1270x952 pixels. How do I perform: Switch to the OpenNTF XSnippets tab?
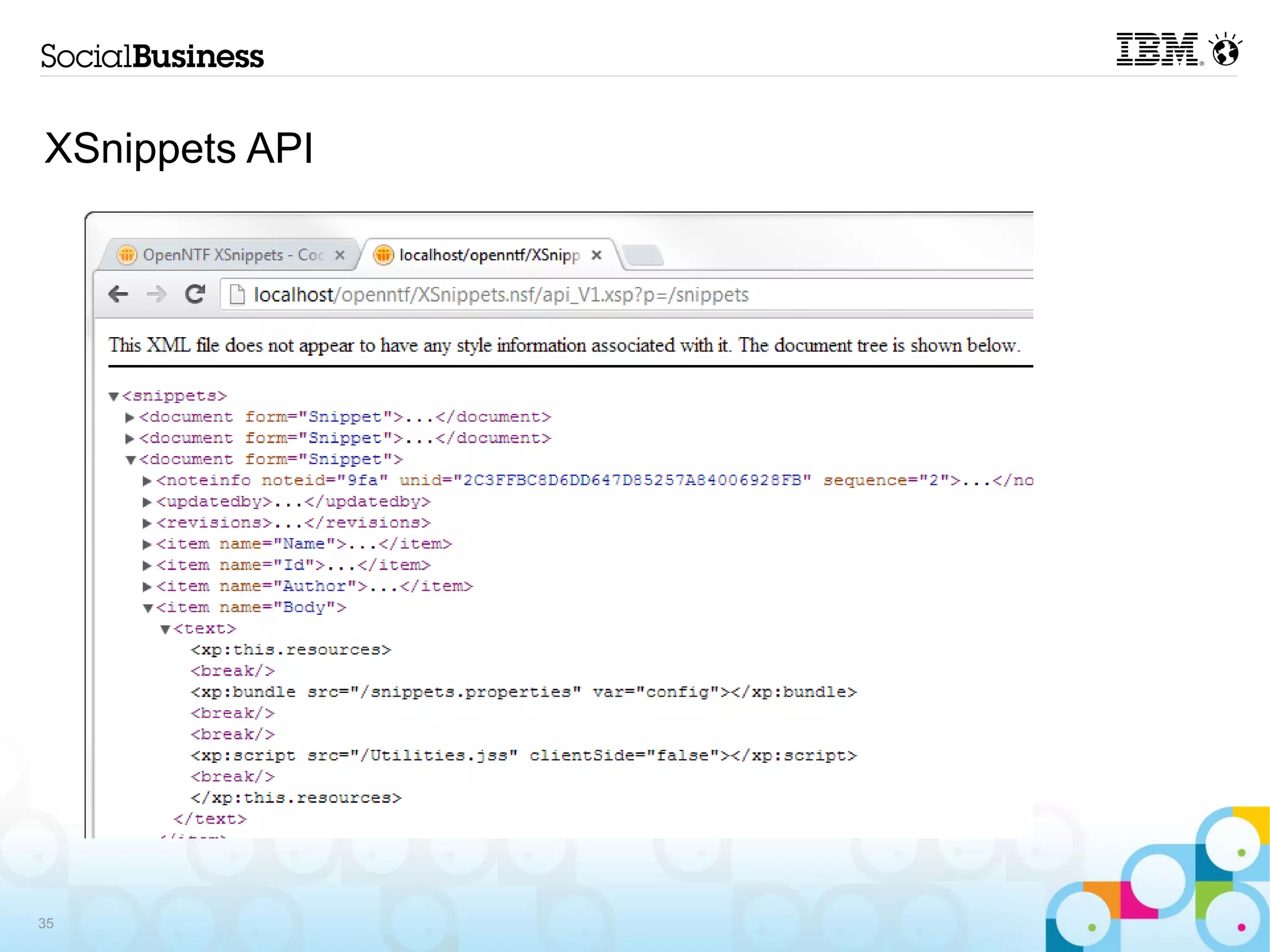coord(229,255)
